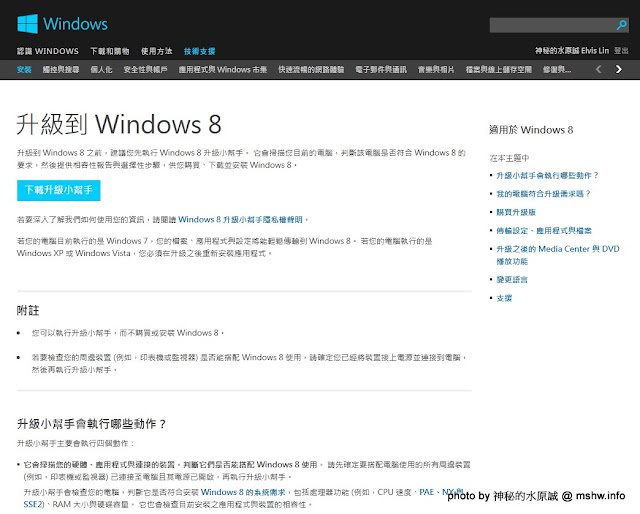This screenshot has height=514, width=640.
Task: Open the 認識 WINDOWS menu
Action: click(48, 51)
